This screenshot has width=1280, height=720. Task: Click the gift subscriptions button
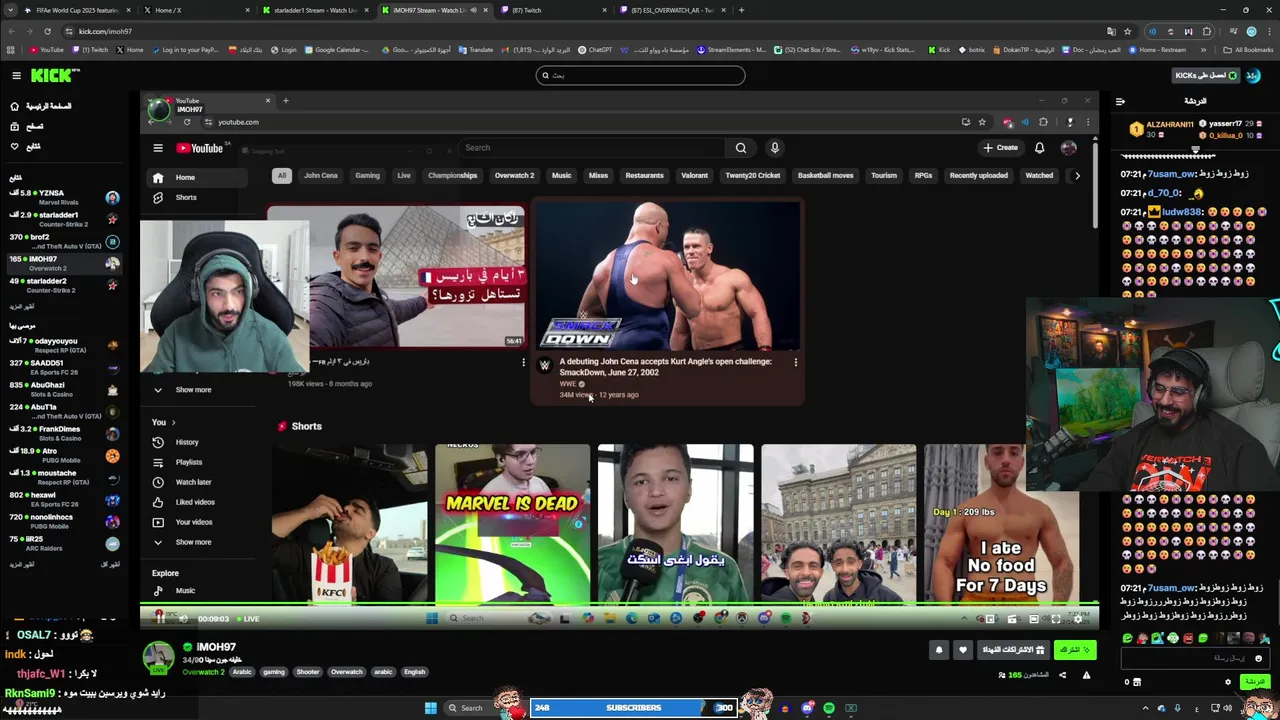click(1013, 650)
